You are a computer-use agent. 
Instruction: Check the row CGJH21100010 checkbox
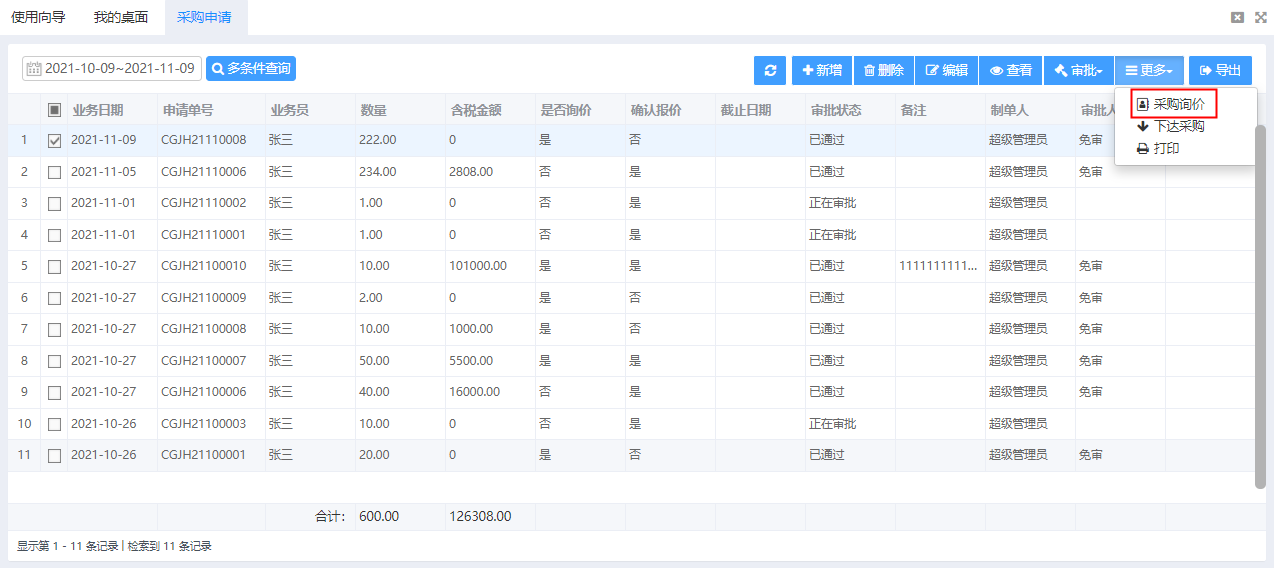55,267
